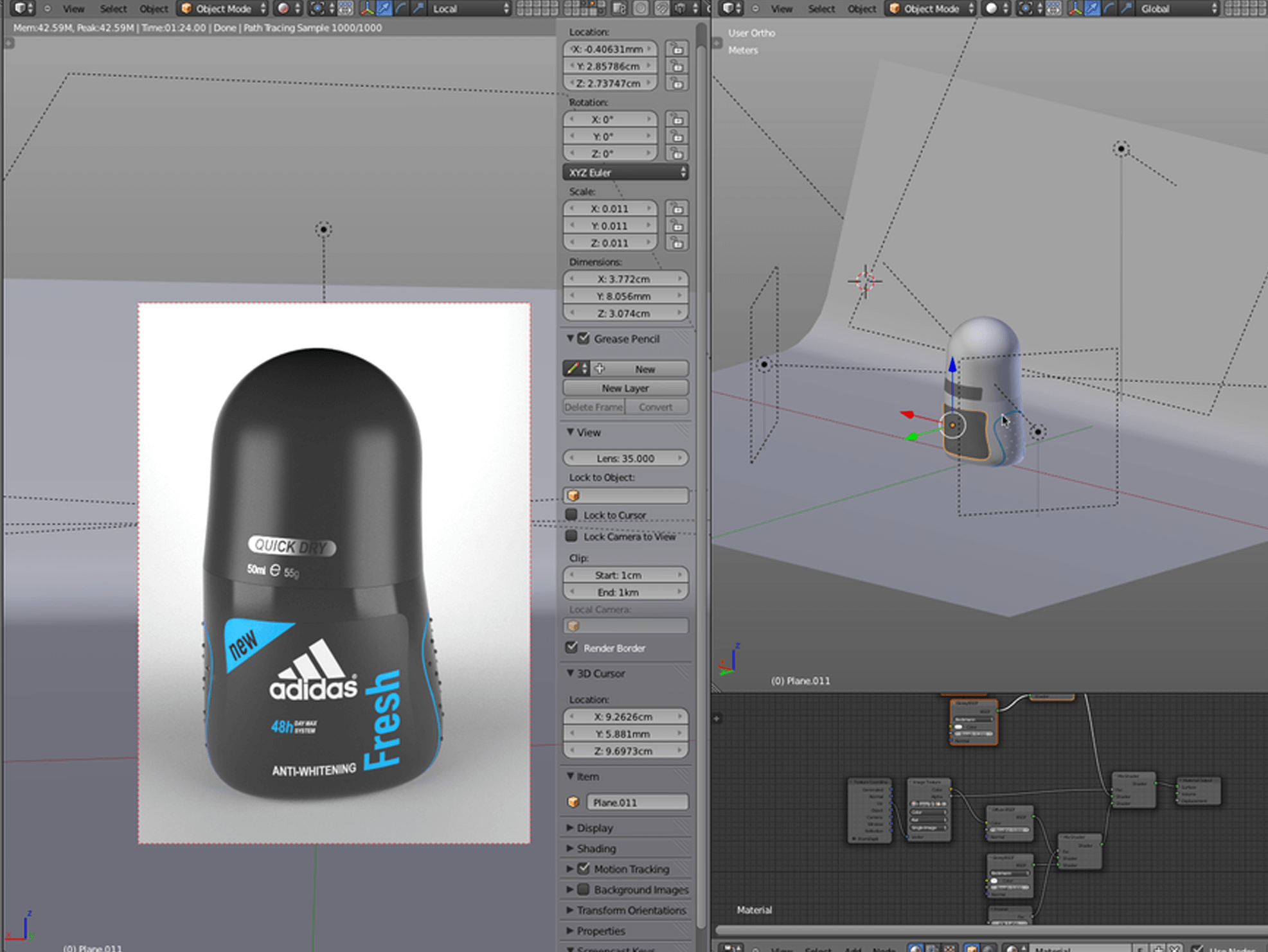Enable translate manipulator in right viewport header

coord(1093,8)
